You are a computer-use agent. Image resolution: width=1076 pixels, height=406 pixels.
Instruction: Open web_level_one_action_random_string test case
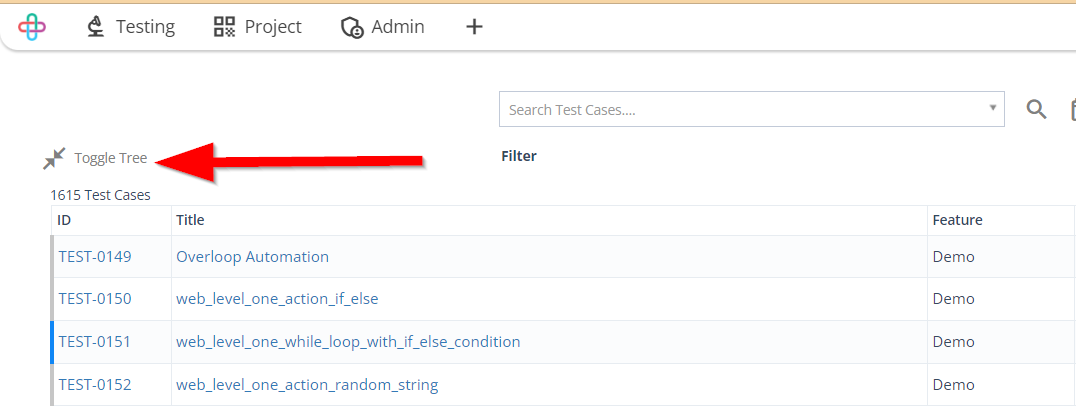point(307,385)
